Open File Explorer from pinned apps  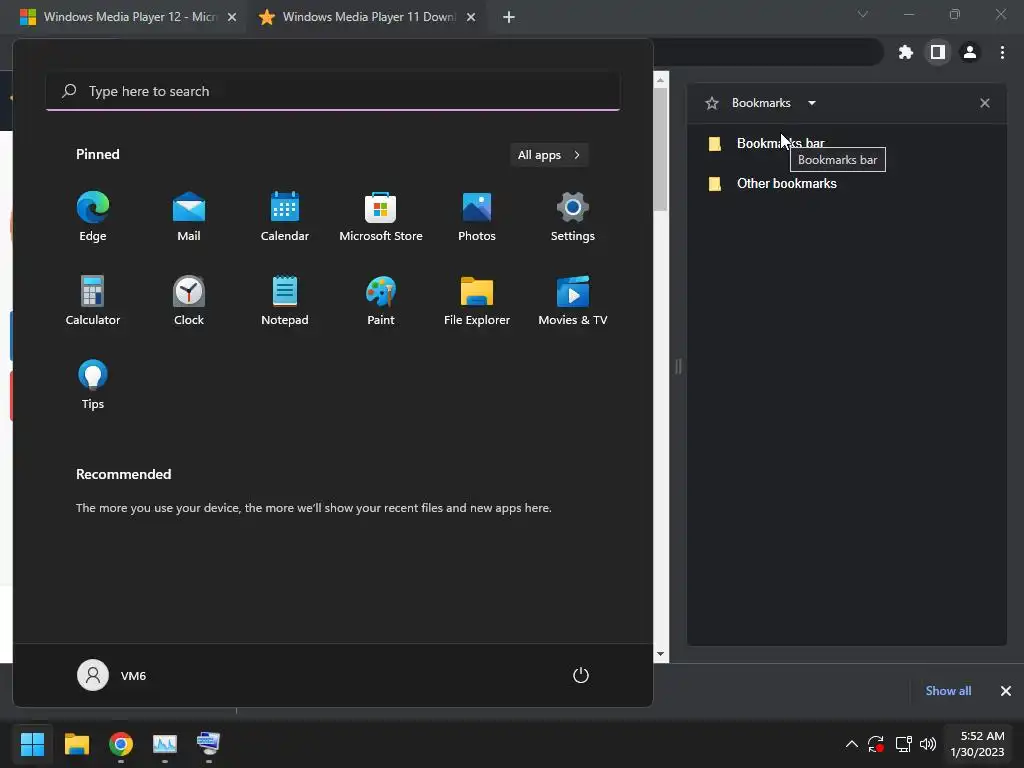pyautogui.click(x=477, y=300)
